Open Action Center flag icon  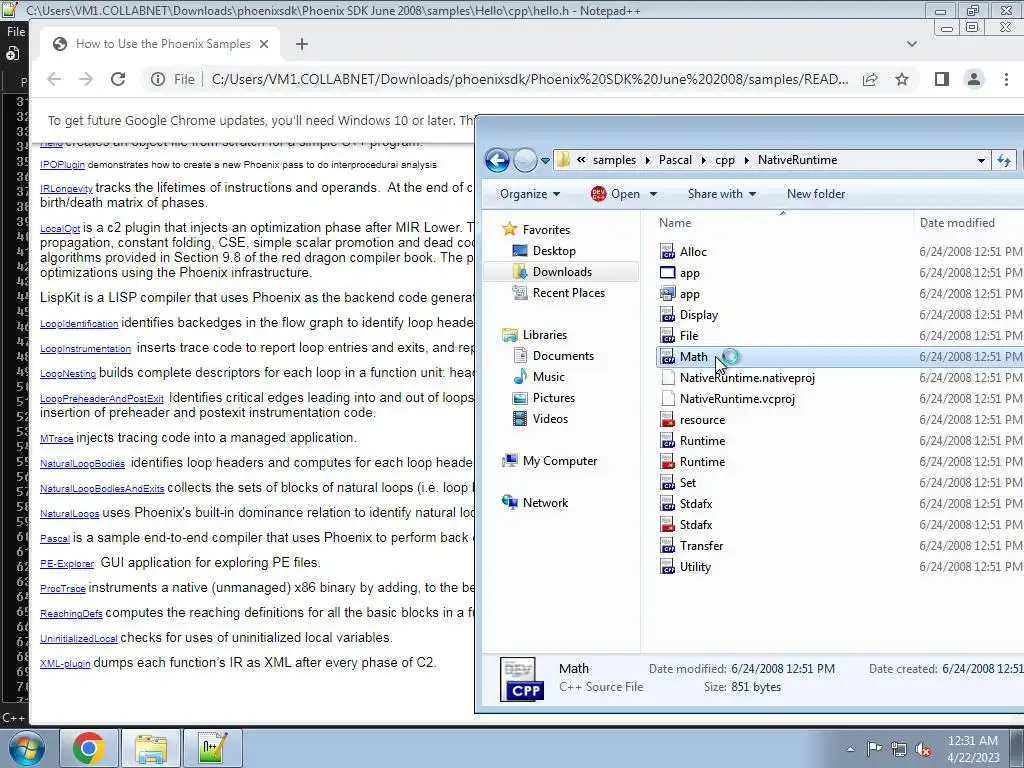click(x=874, y=748)
